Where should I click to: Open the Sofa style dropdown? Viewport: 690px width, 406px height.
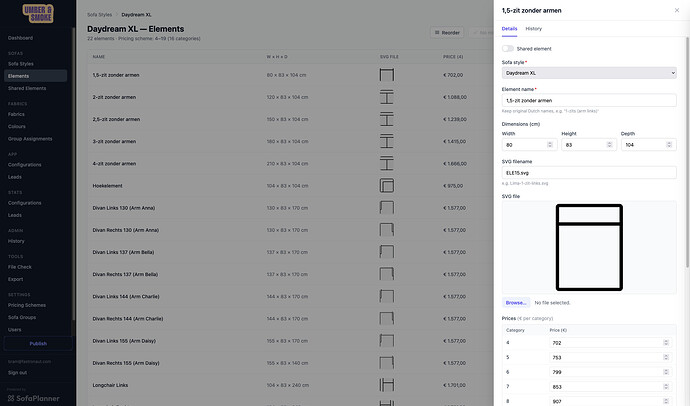(x=589, y=73)
